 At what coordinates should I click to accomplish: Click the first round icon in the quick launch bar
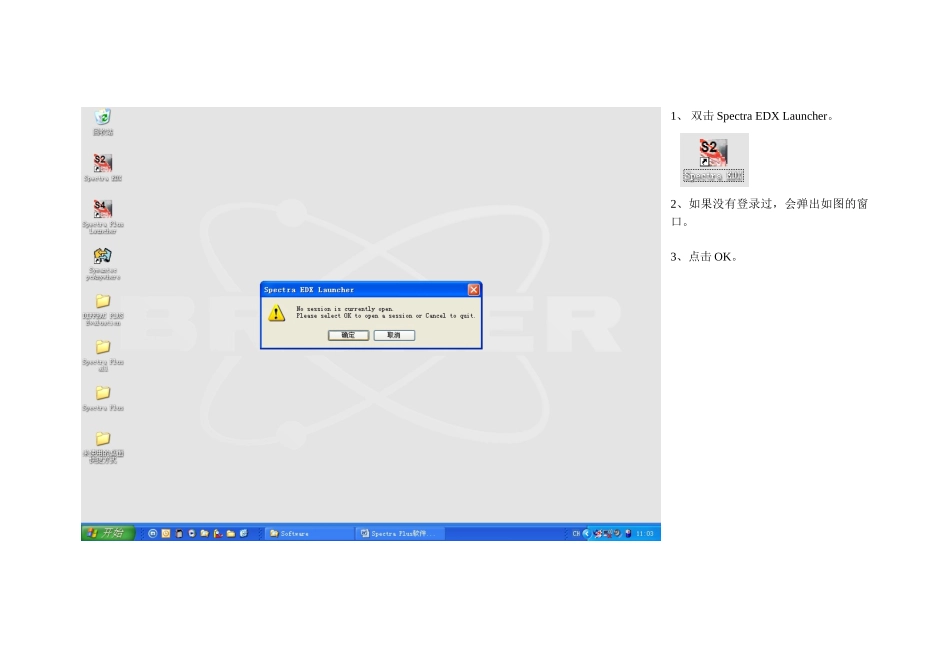click(x=153, y=533)
